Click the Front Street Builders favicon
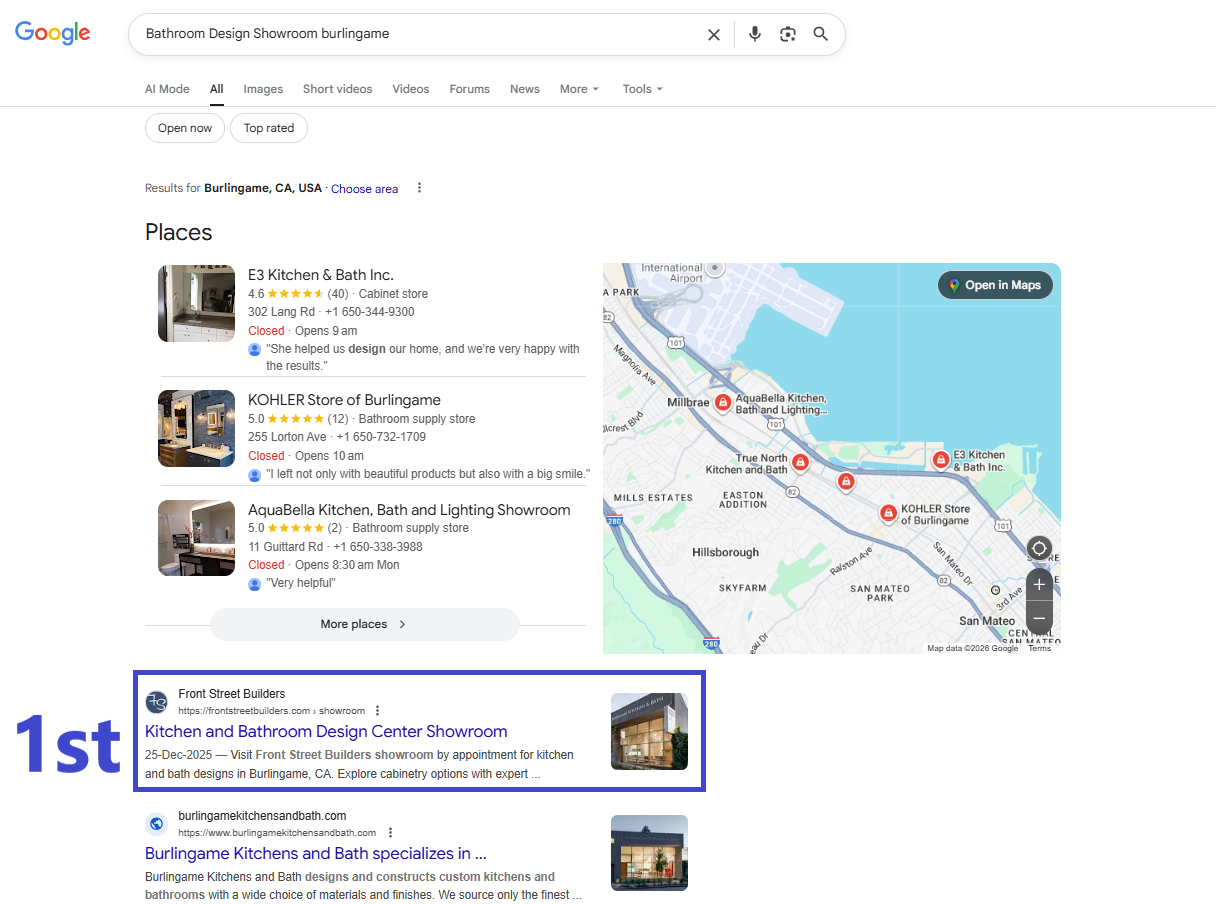 pyautogui.click(x=156, y=702)
